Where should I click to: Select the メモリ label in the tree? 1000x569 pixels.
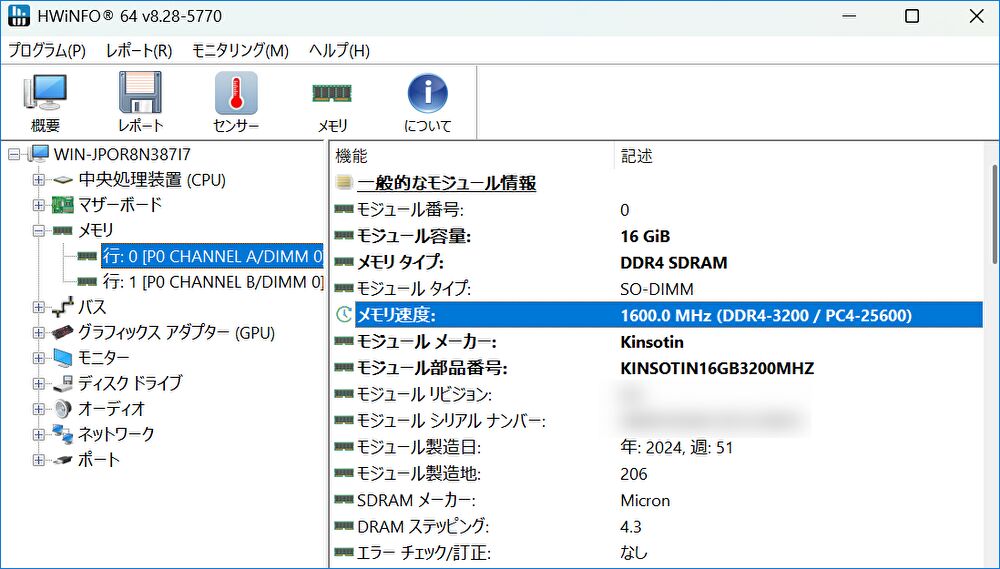96,230
